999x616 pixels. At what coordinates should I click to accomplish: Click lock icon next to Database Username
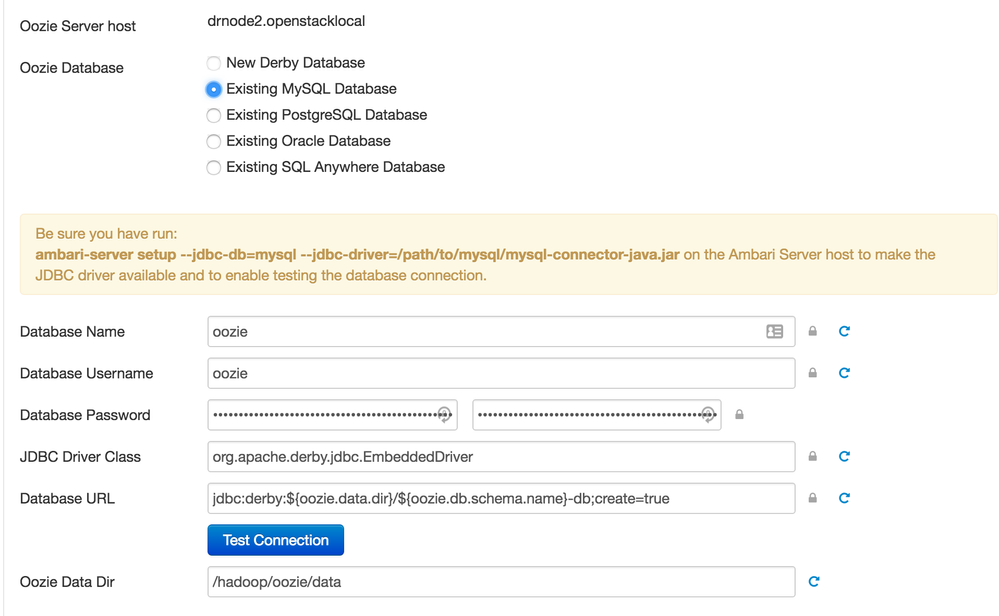(812, 373)
